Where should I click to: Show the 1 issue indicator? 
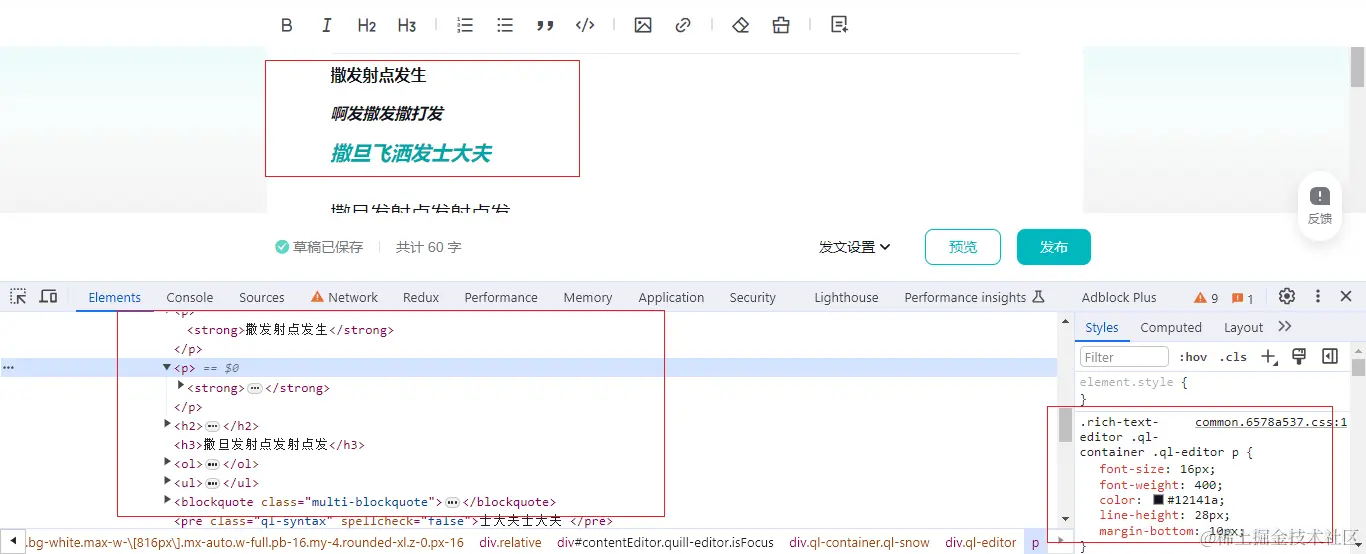(1242, 298)
